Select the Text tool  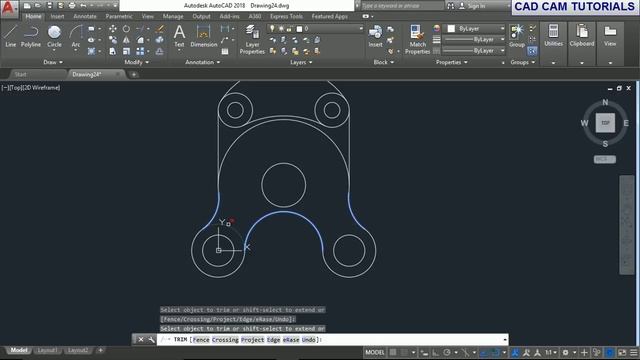click(179, 36)
